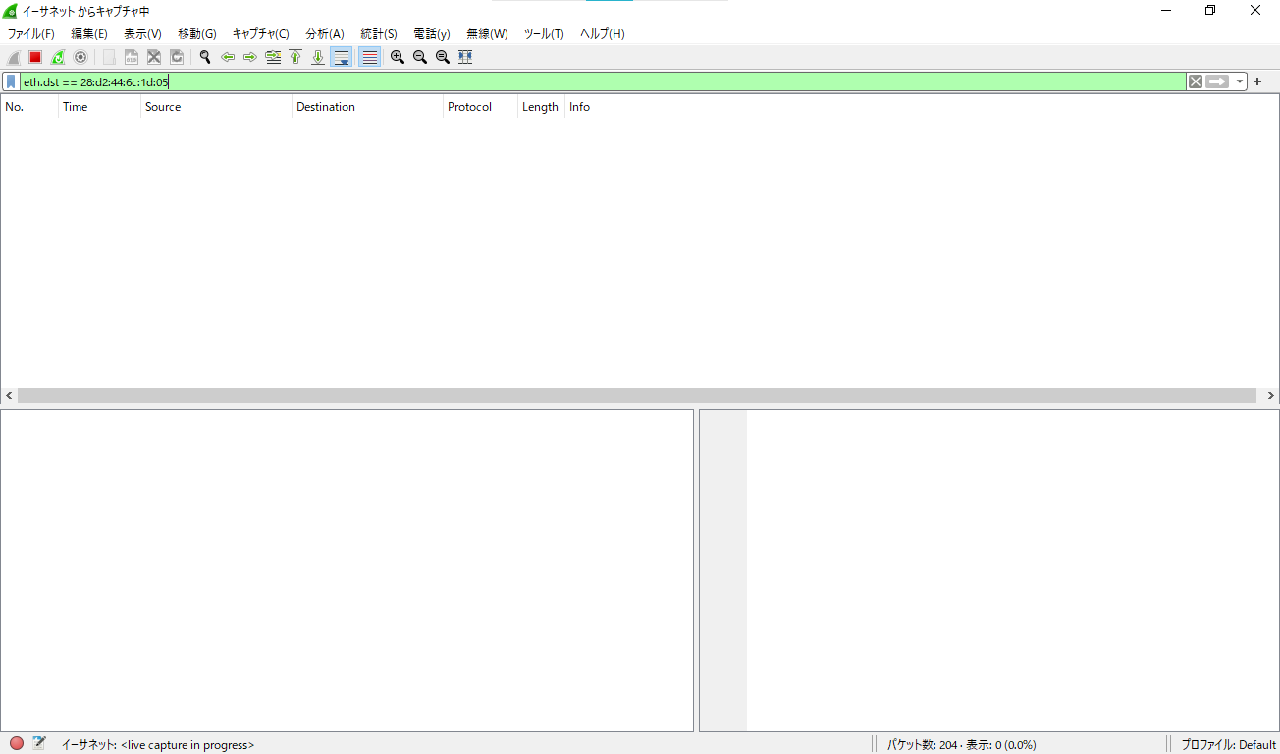
Task: Open capture options gear icon
Action: coord(81,57)
